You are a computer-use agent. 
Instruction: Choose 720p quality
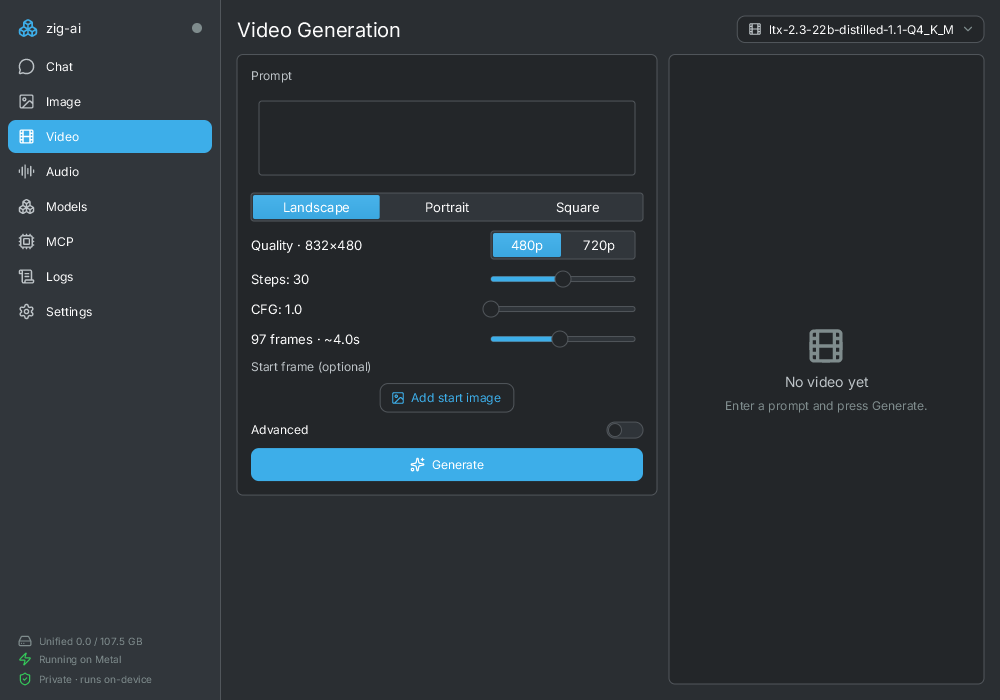coord(598,245)
